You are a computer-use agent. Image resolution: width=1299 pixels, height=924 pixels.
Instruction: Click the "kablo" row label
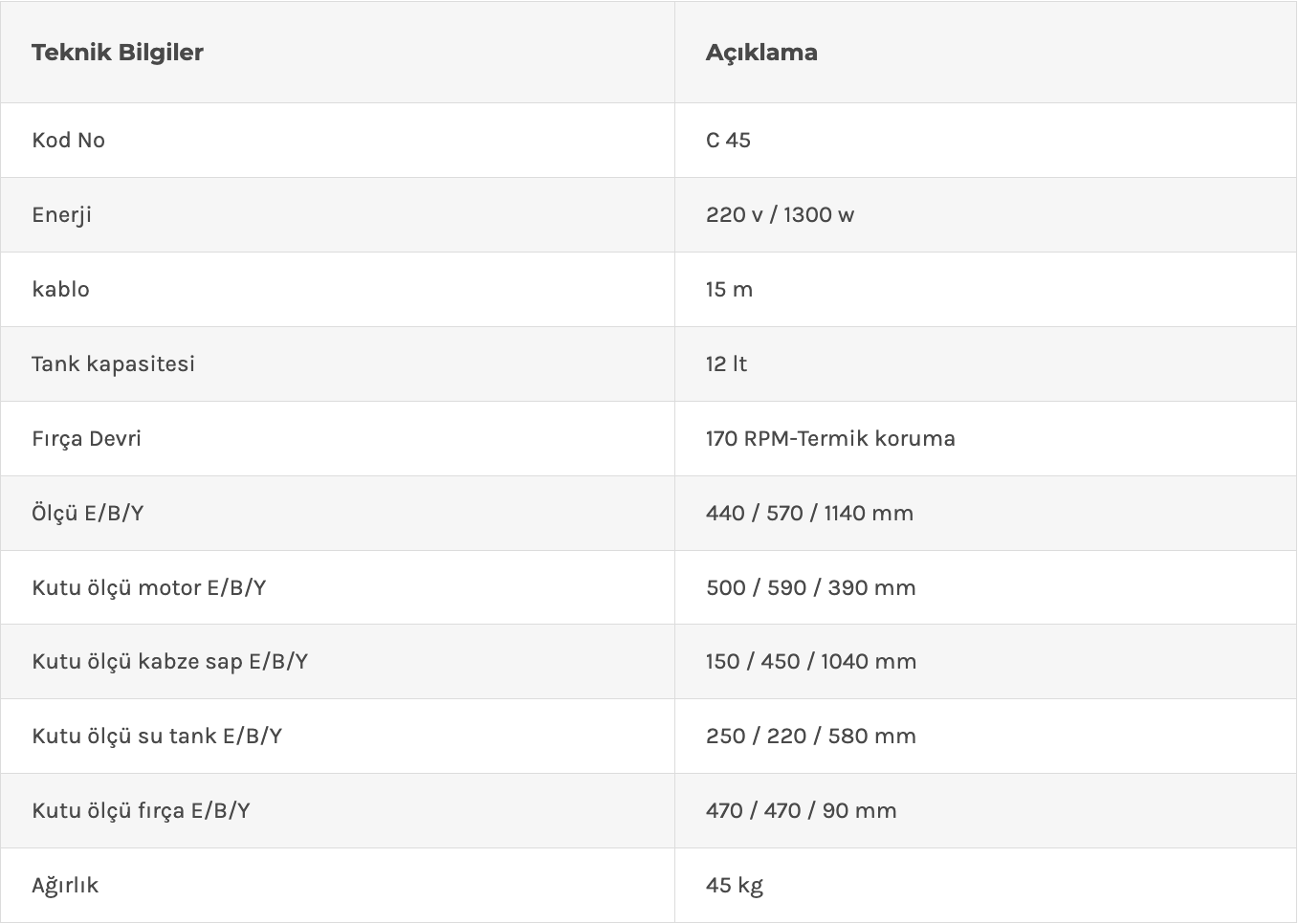(61, 290)
